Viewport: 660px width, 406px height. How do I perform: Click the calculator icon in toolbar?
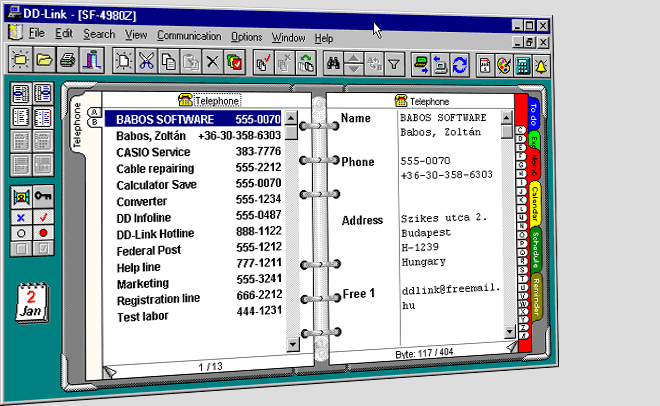[521, 62]
